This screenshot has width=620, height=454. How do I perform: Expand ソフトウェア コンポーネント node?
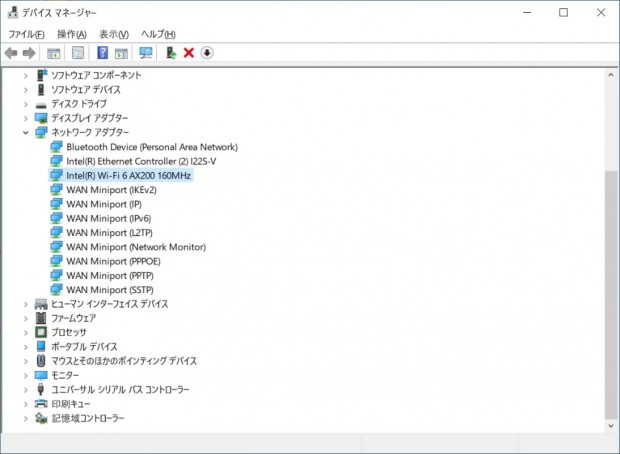click(26, 75)
